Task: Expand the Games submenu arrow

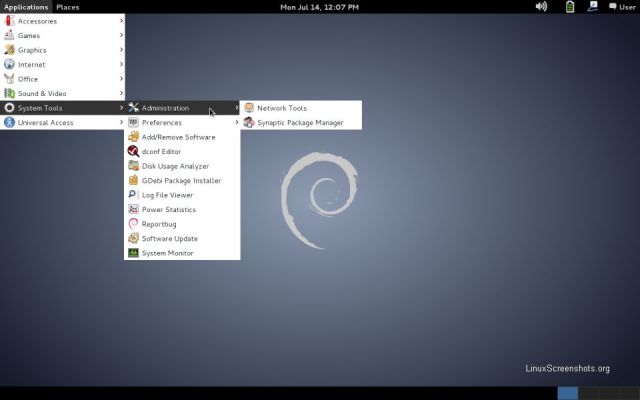Action: [x=121, y=35]
